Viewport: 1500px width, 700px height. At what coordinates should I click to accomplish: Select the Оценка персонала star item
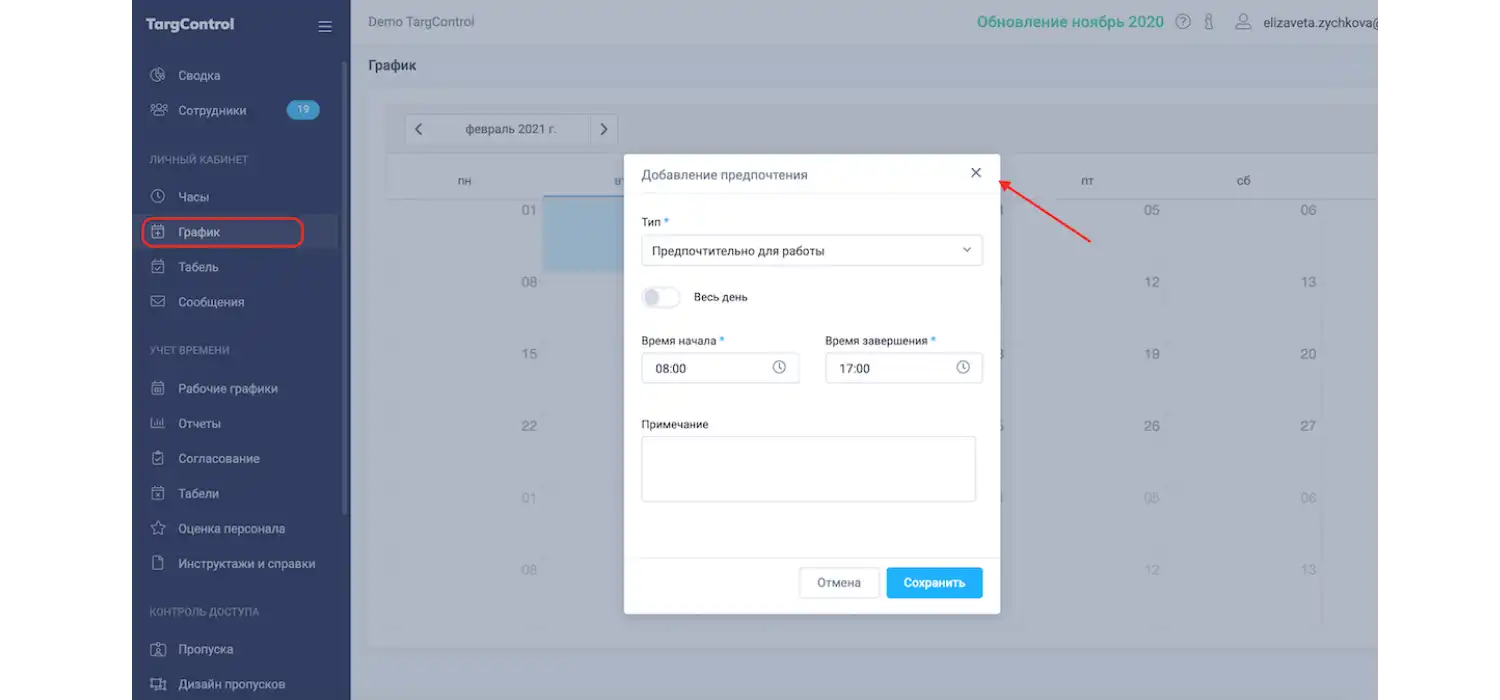point(157,528)
